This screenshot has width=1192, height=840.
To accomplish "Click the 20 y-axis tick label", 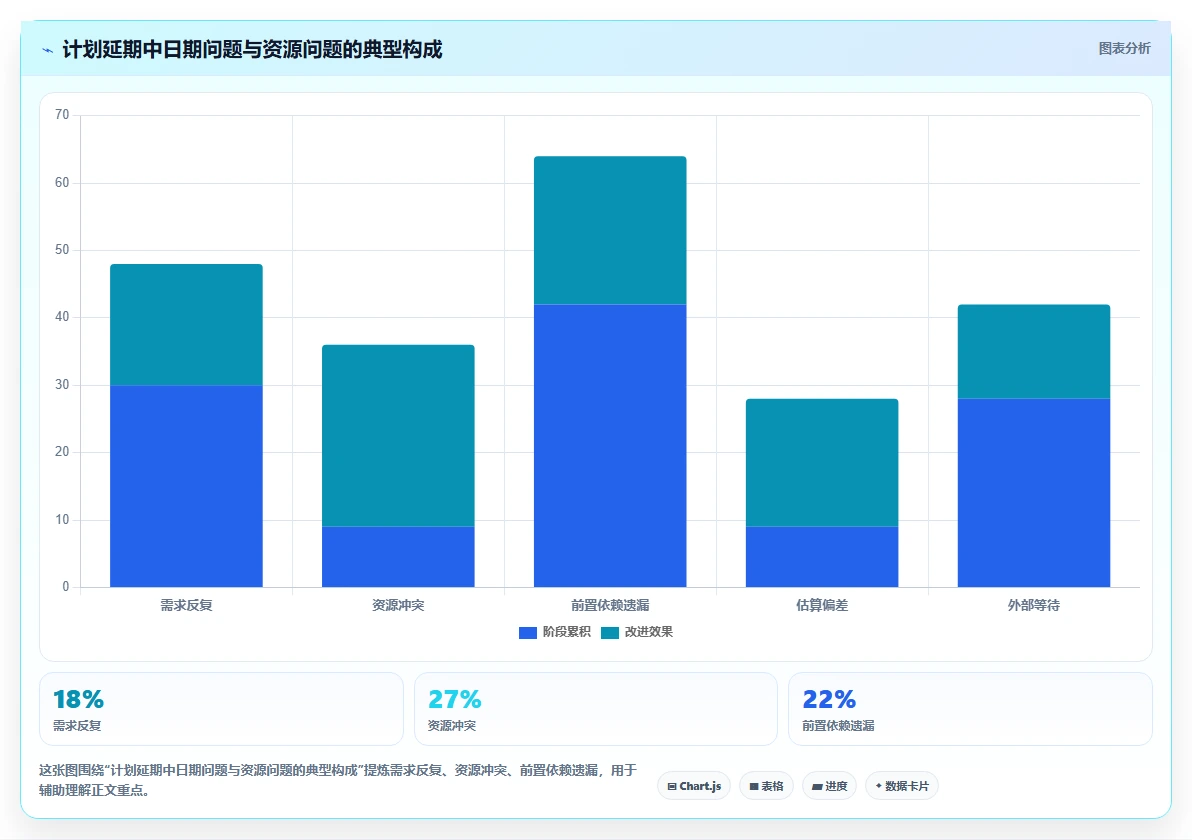I will coord(62,452).
